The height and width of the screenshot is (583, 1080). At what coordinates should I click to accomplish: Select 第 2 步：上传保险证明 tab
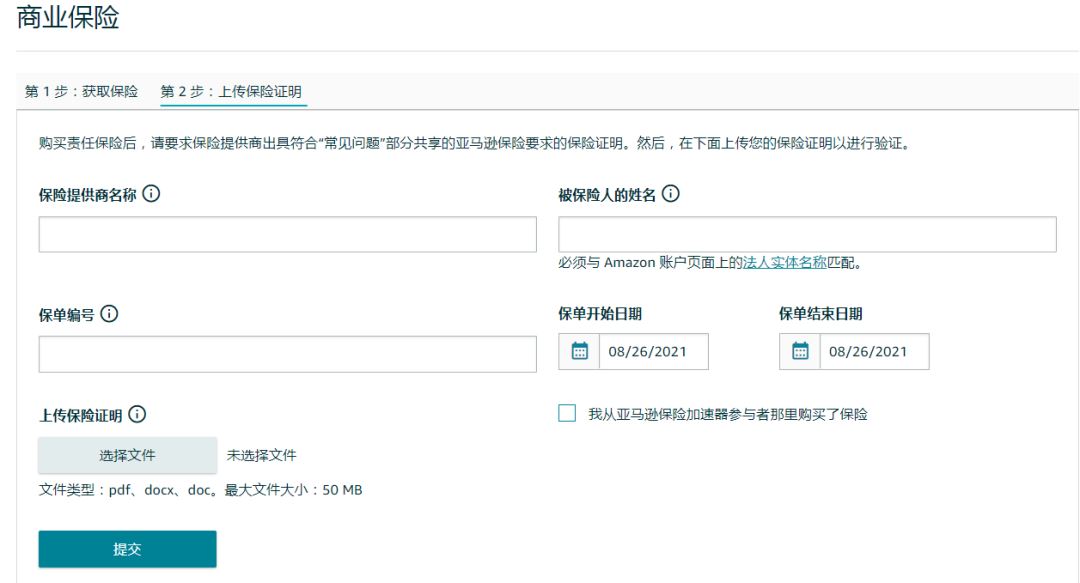point(231,91)
